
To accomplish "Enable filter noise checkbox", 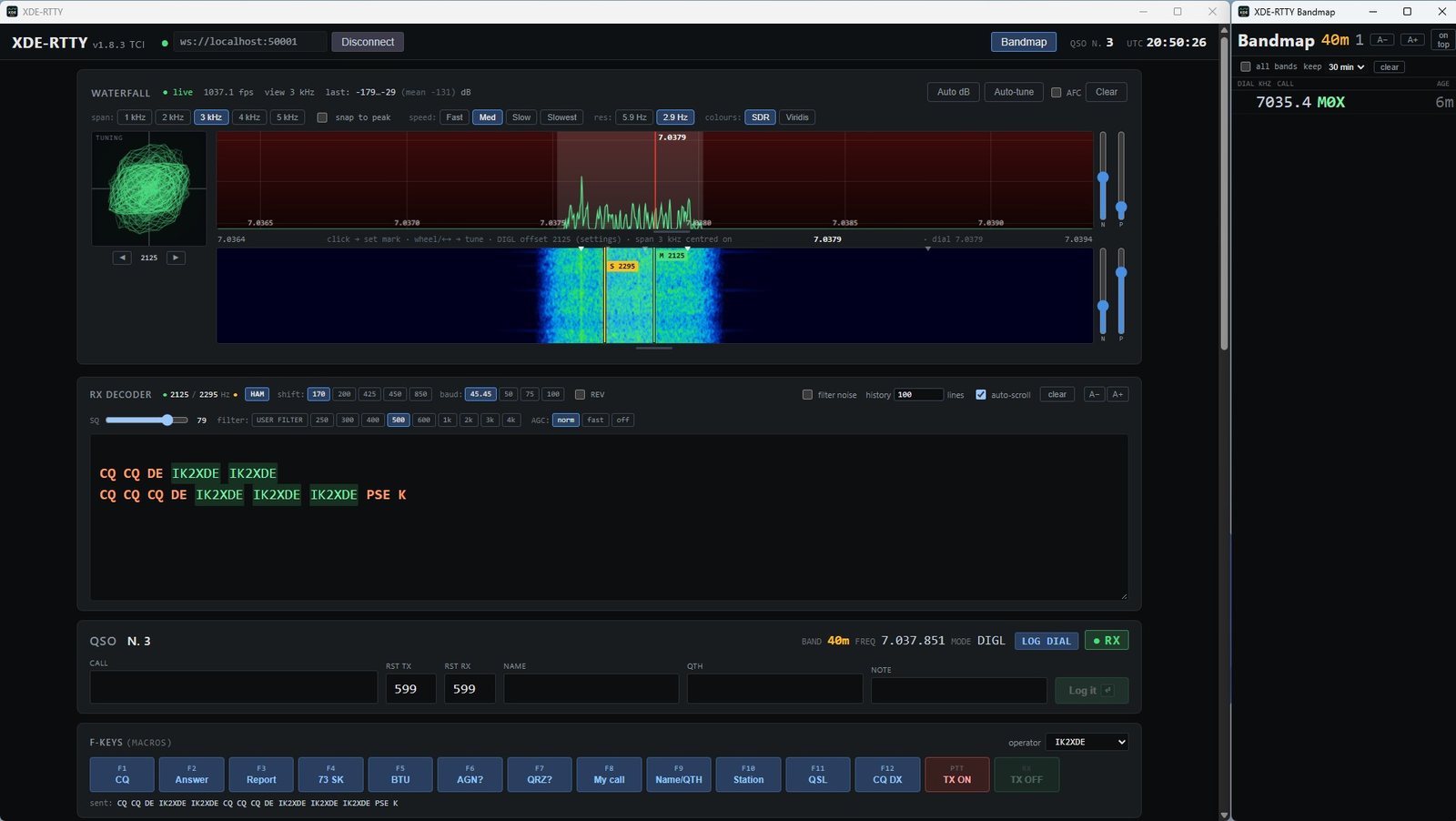I will pos(807,394).
